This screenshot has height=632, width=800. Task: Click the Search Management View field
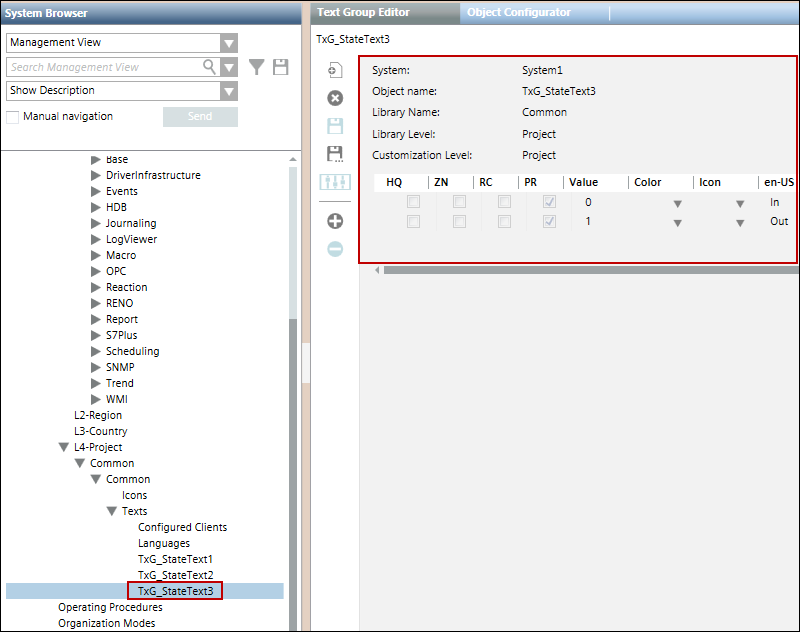coord(105,67)
